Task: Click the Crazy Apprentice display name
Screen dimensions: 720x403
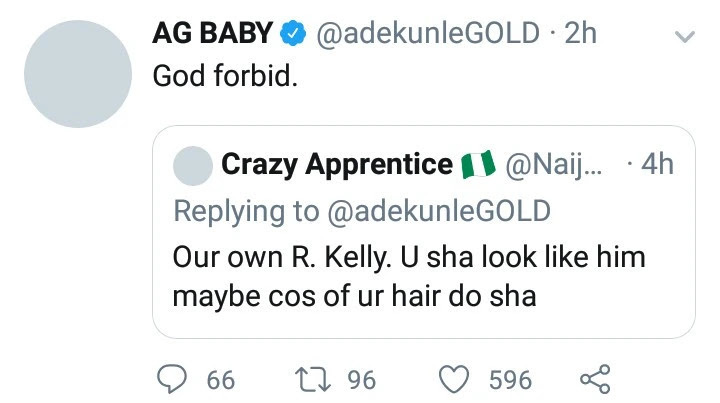Action: tap(336, 165)
